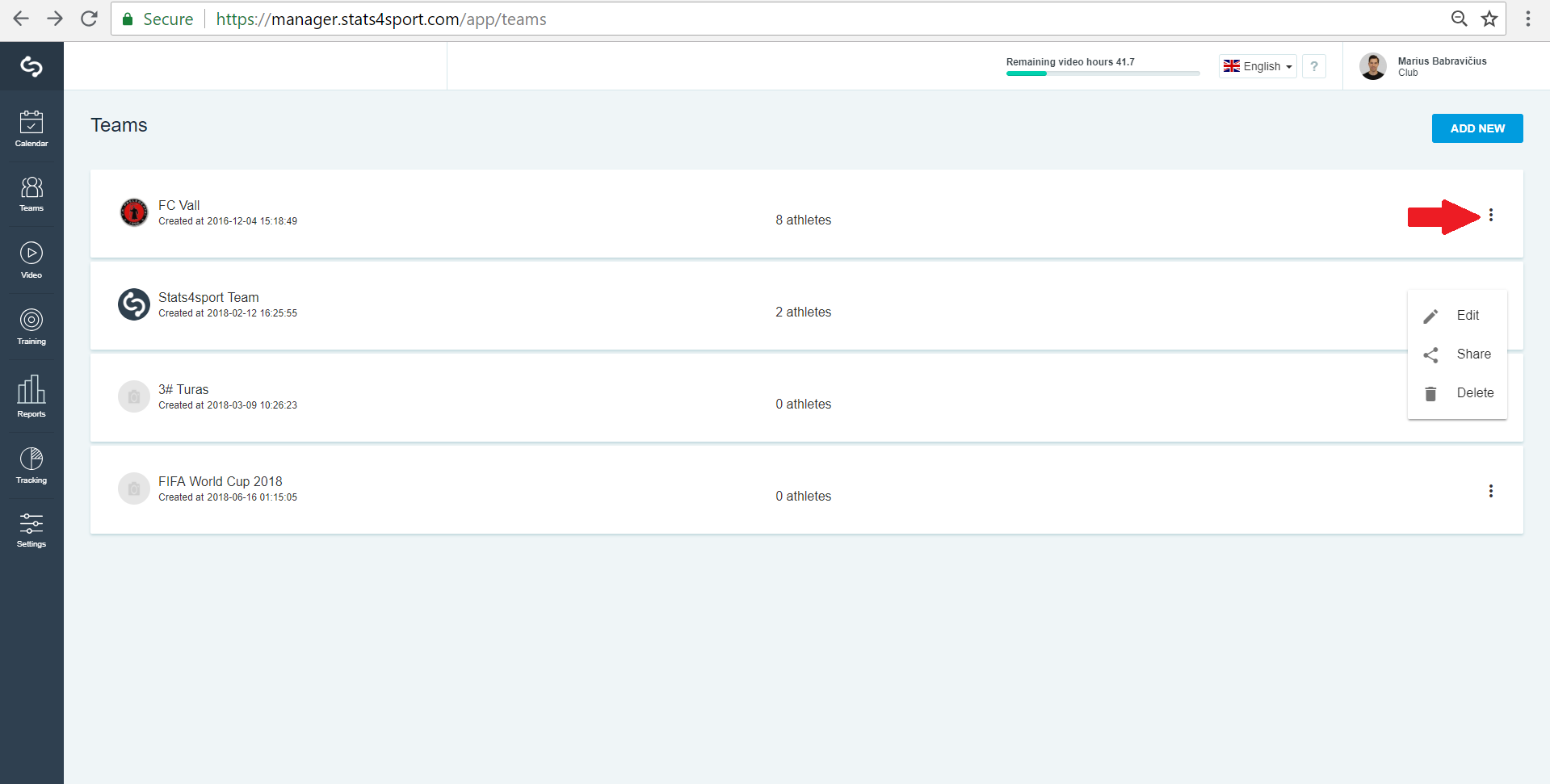Open the 3# Turas team name

183,389
